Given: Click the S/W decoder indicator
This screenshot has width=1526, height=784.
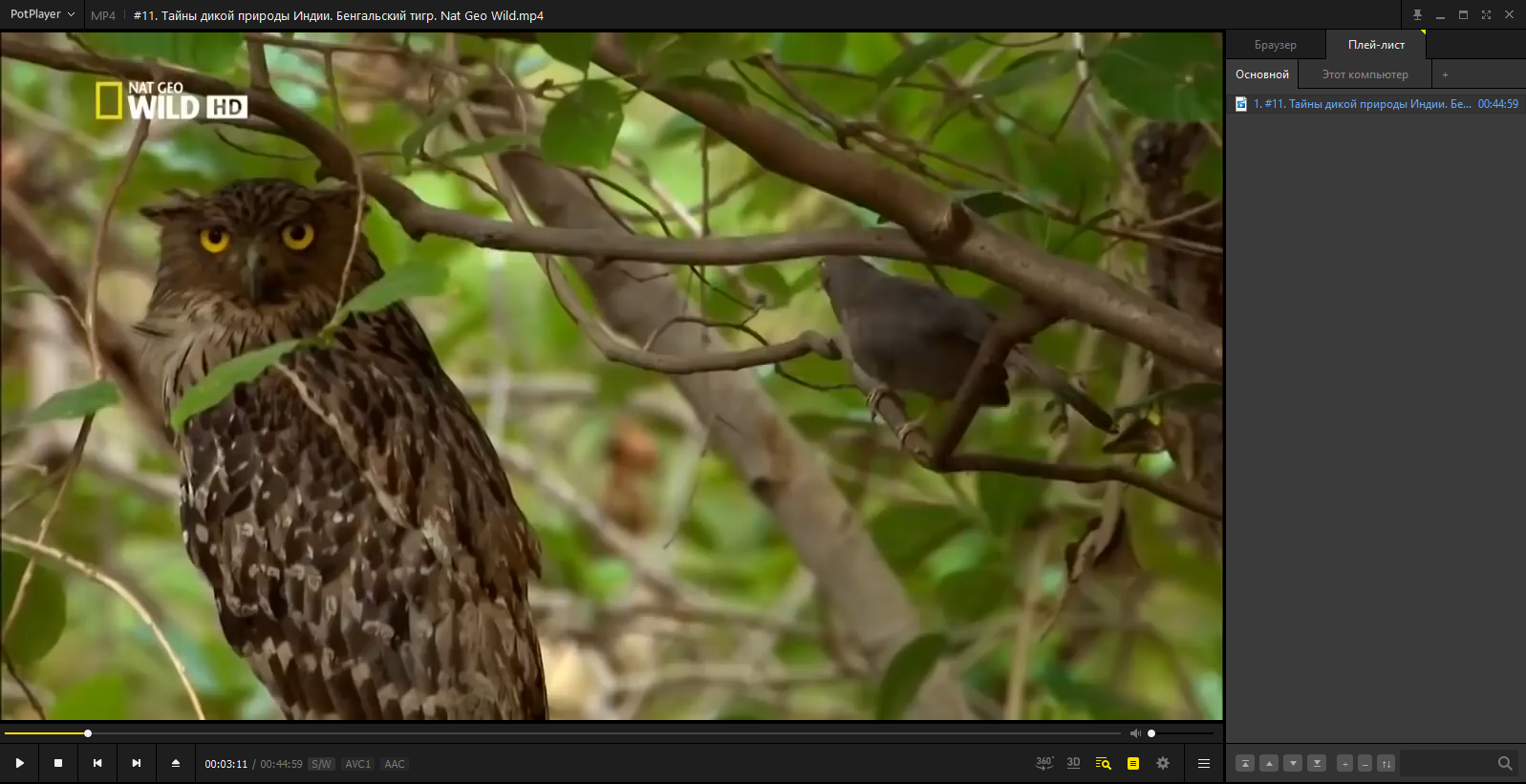Looking at the screenshot, I should click(321, 764).
